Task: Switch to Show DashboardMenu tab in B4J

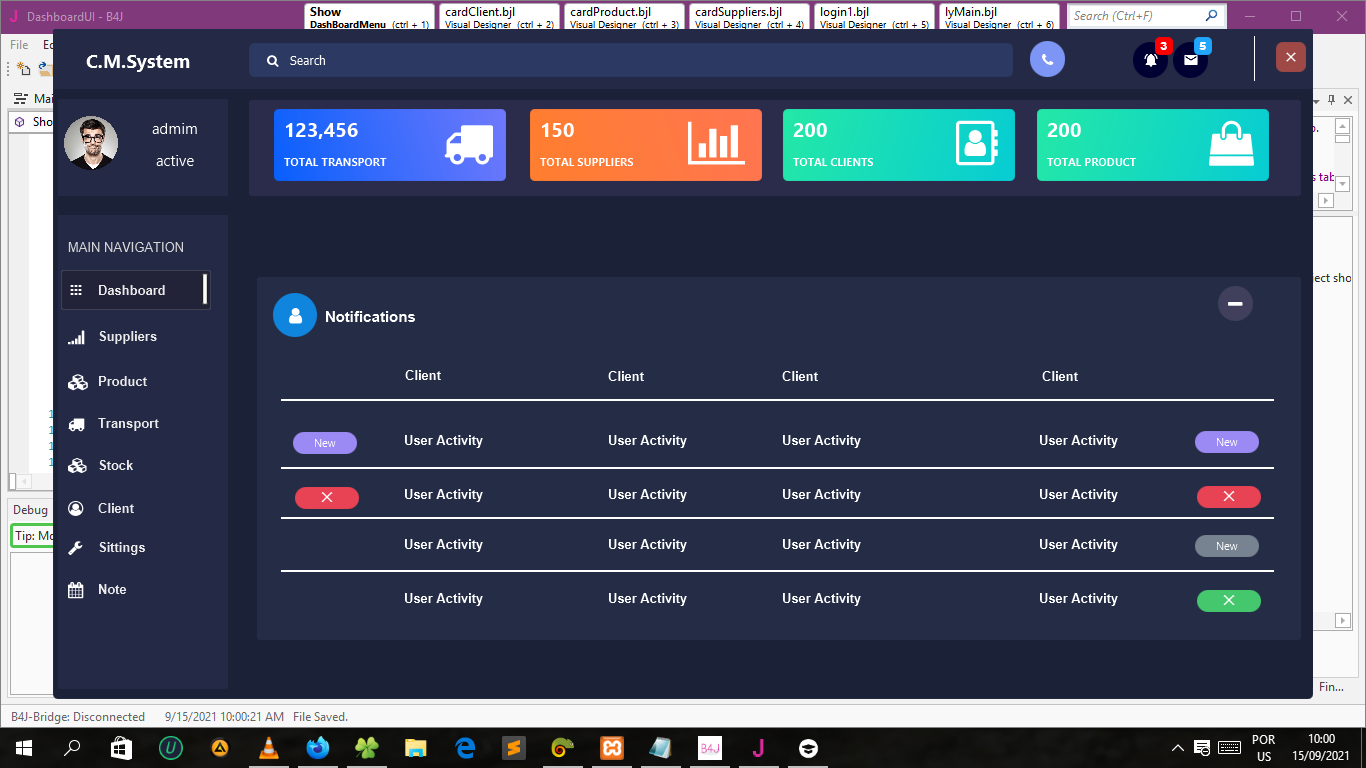Action: 369,17
